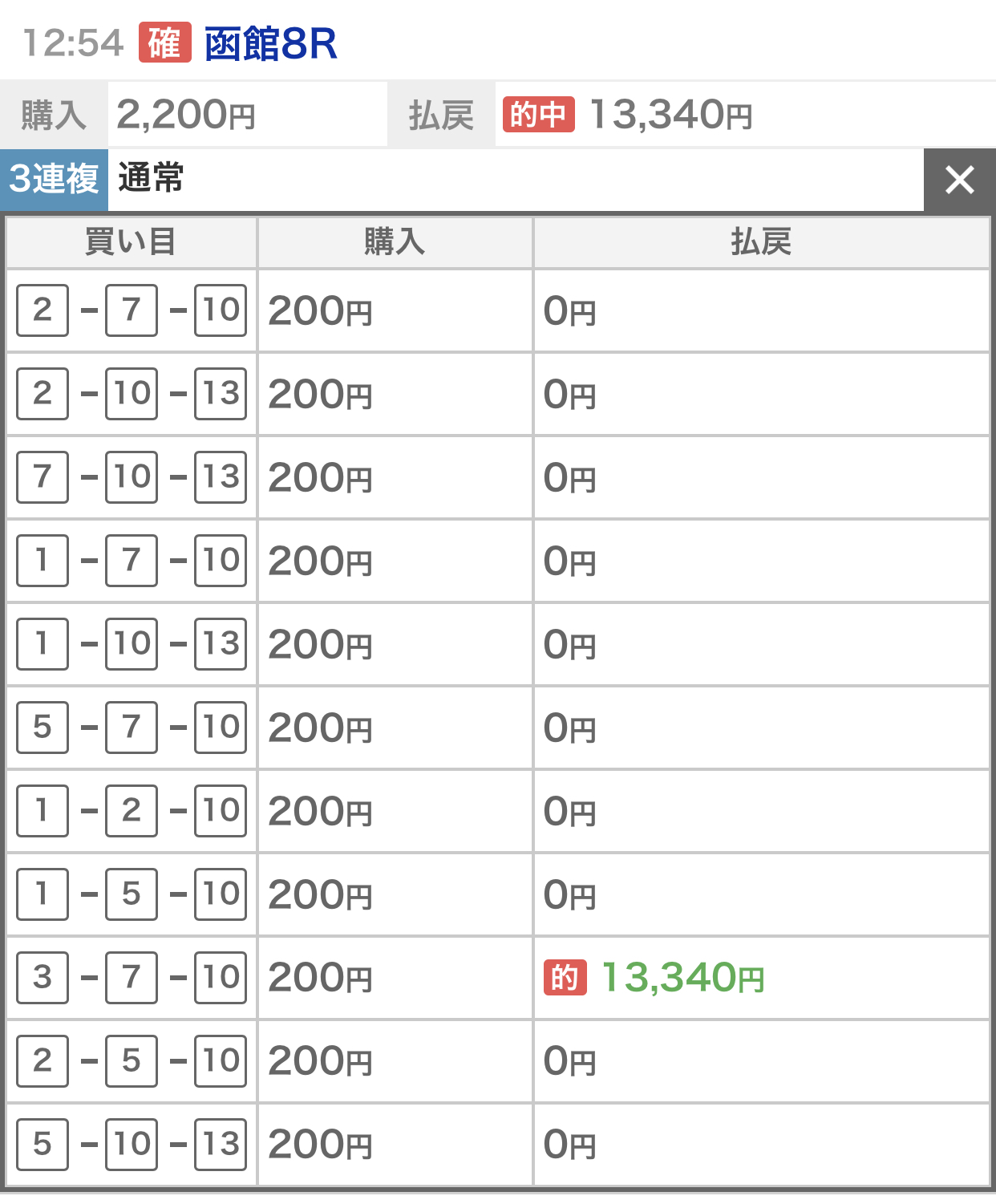Click the 通常 bet mode label
This screenshot has height=1204, width=996.
tap(151, 178)
